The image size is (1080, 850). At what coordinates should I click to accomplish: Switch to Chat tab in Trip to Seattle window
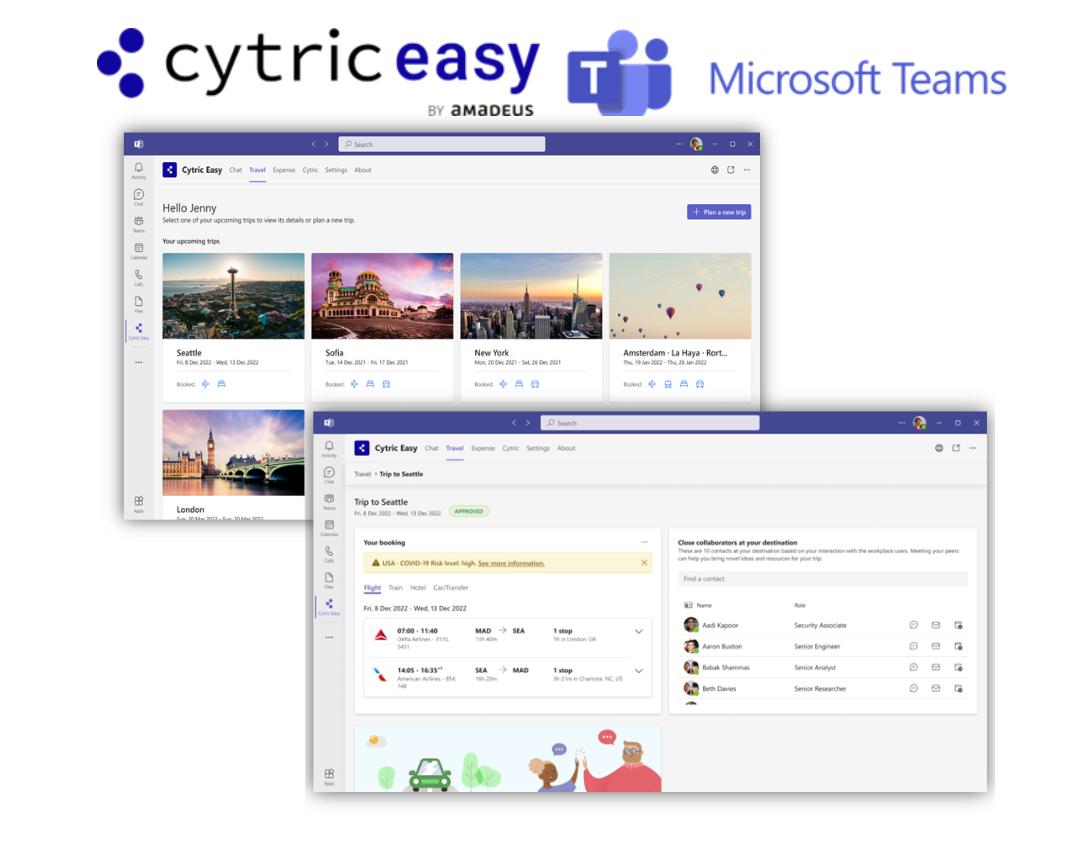431,448
